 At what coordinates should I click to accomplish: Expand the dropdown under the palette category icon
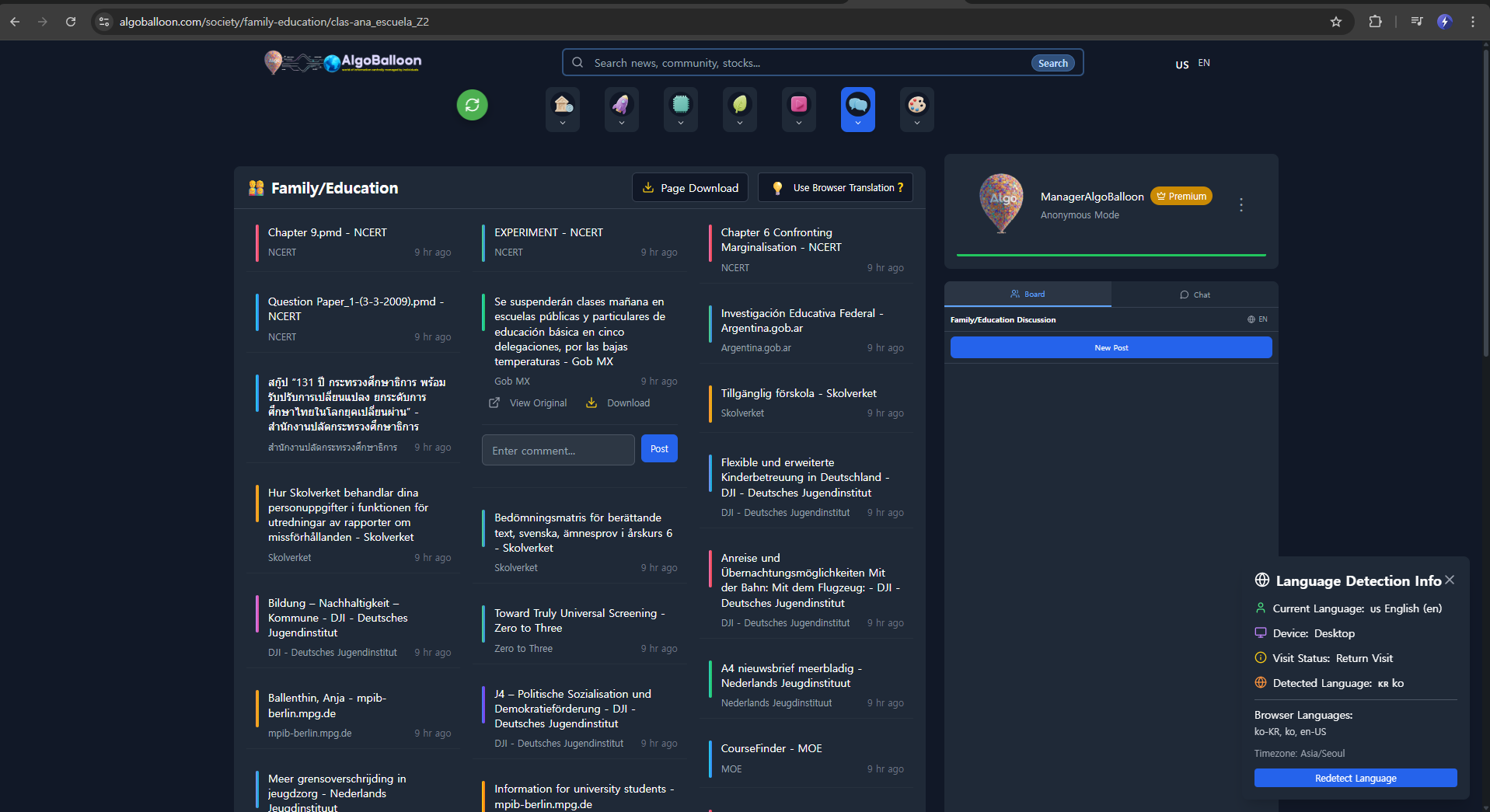click(x=916, y=123)
